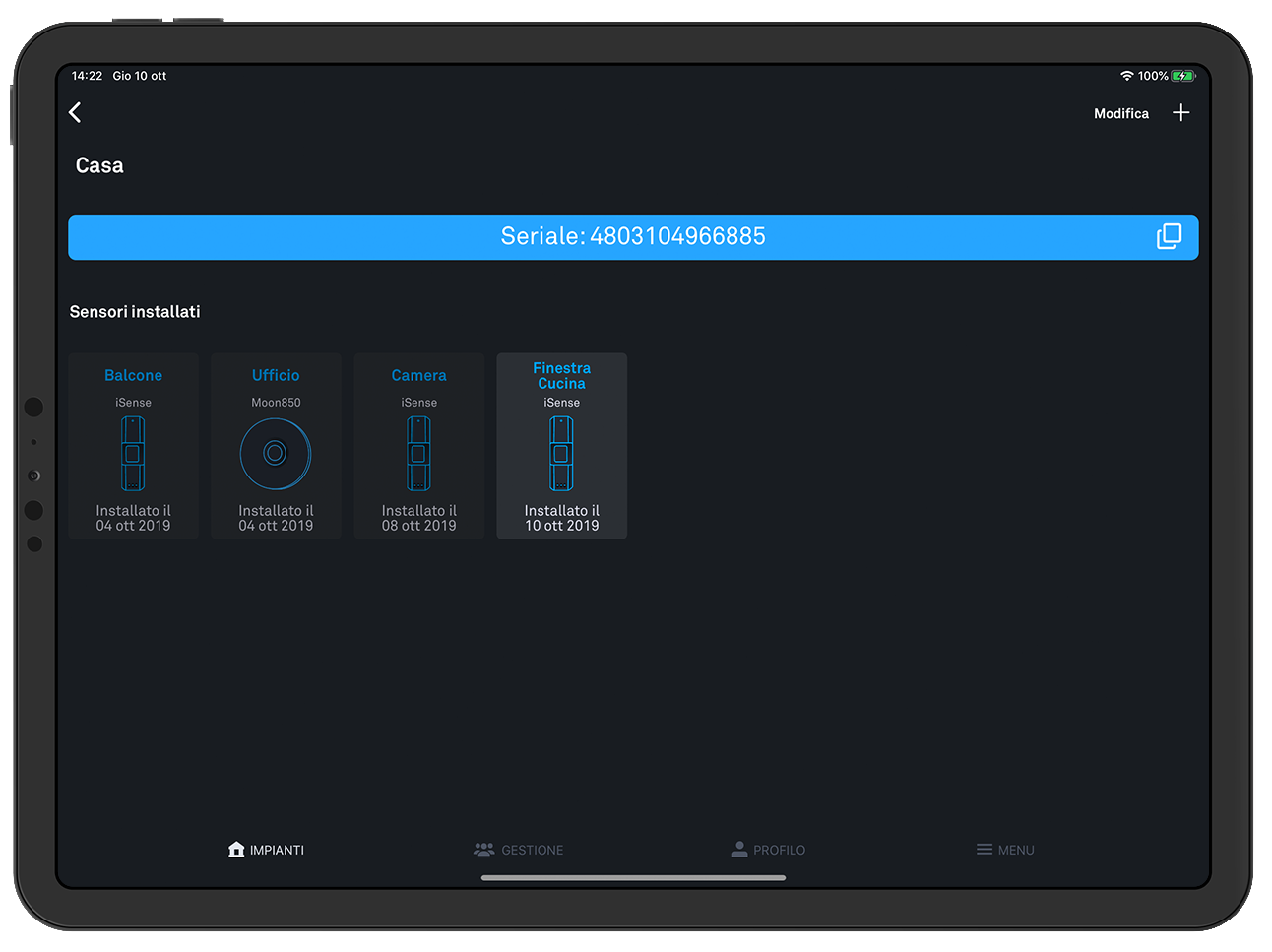The image size is (1272, 952).
Task: Switch to the Profilo tab
Action: 768,850
